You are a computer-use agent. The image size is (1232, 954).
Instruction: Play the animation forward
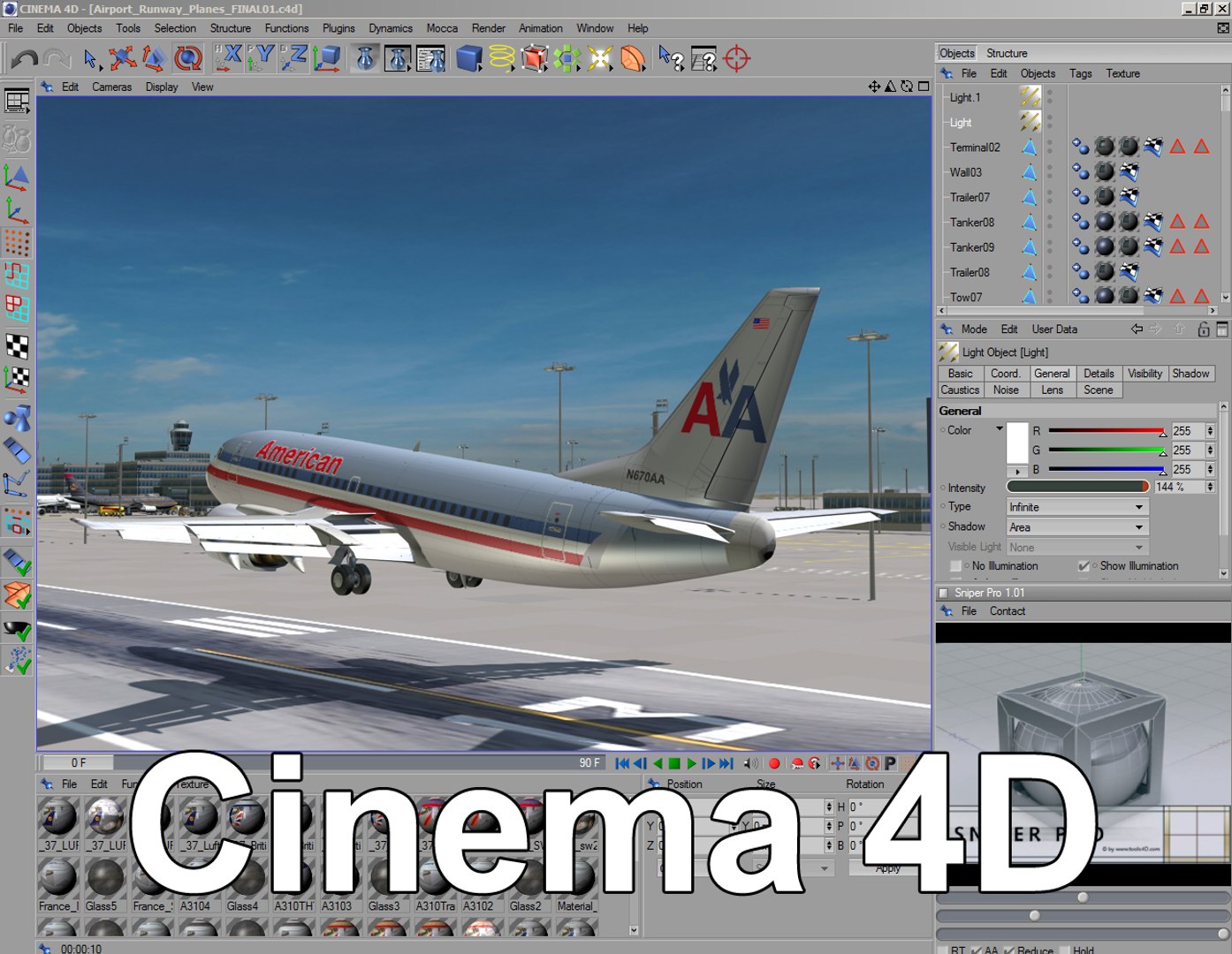(x=691, y=763)
